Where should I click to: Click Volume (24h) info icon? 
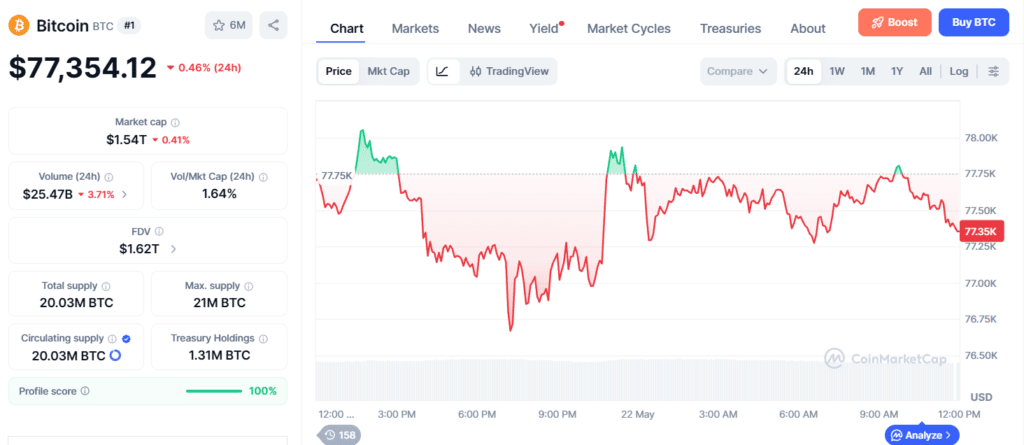(108, 177)
